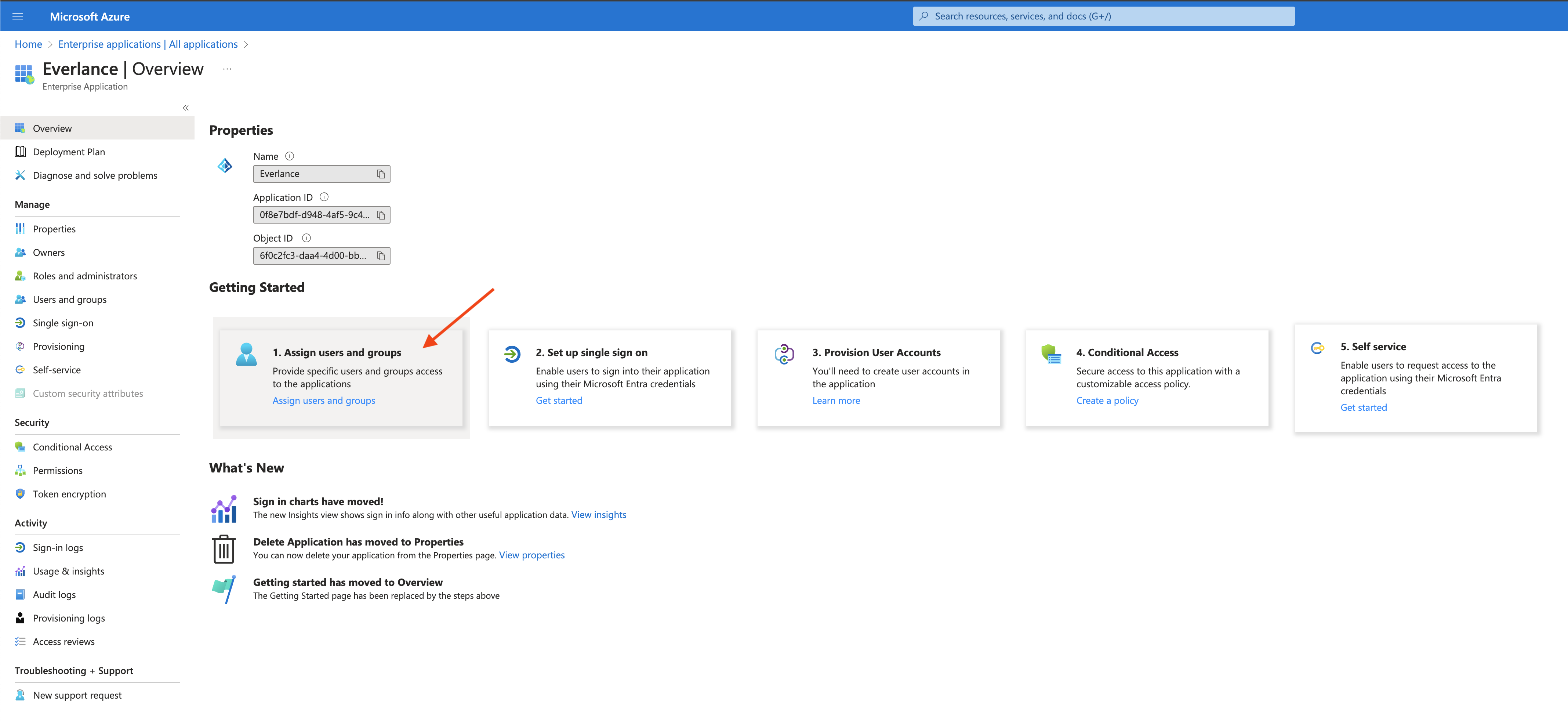
Task: Click the Conditional Access shield card icon
Action: pyautogui.click(x=1050, y=354)
